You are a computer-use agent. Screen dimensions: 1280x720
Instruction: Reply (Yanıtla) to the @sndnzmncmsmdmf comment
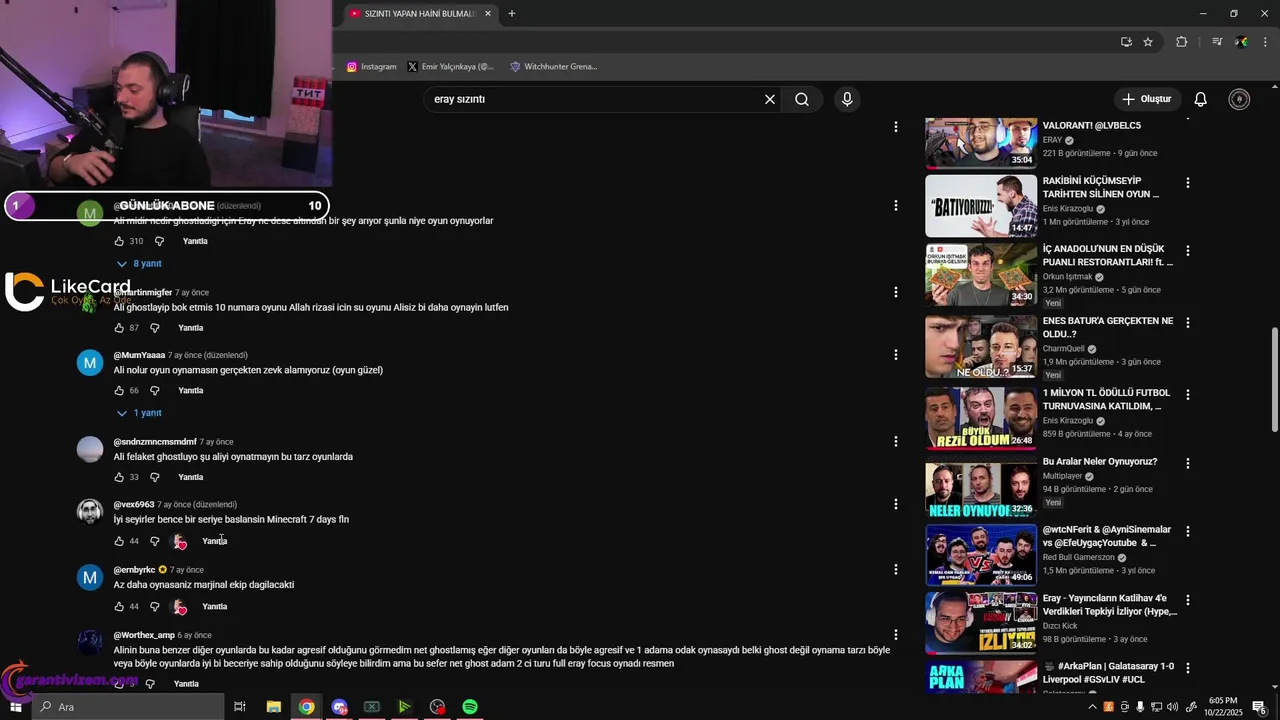pos(191,477)
